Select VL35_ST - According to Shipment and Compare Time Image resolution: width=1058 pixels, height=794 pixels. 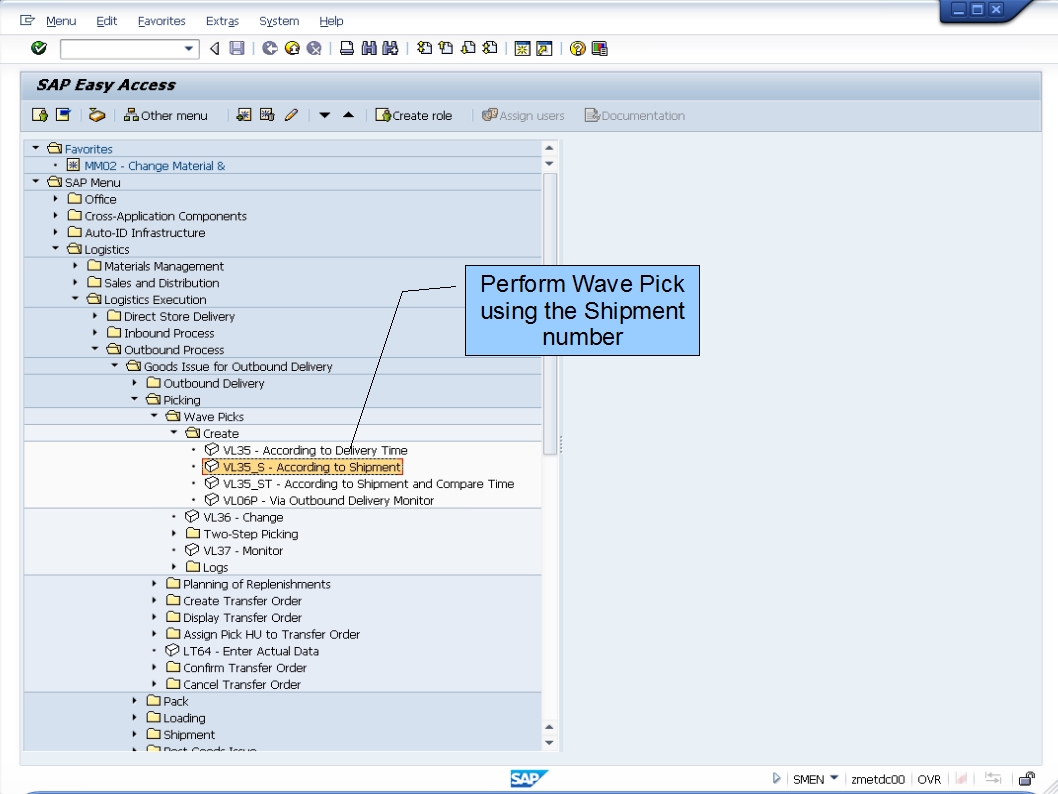(359, 484)
